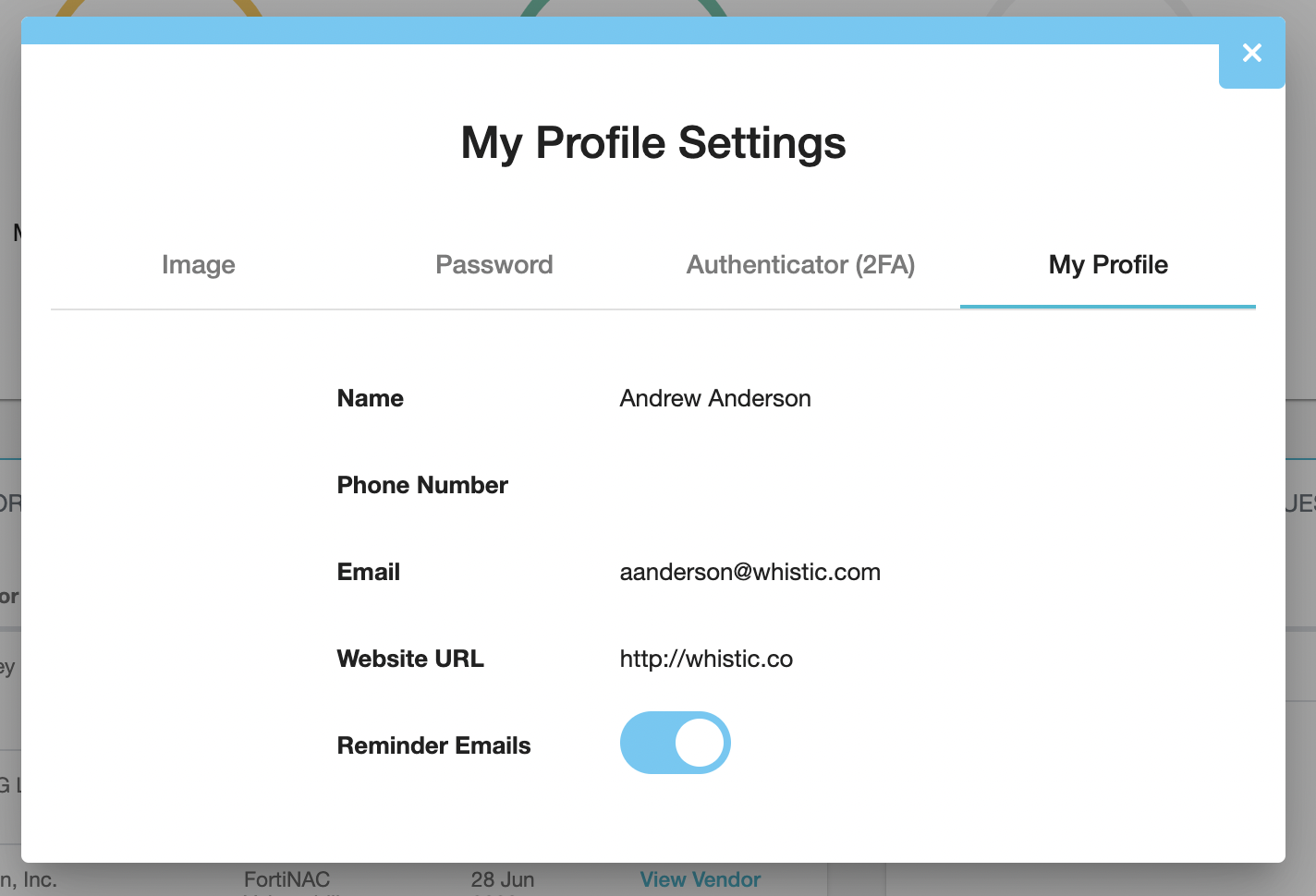The image size is (1316, 896).
Task: Open the Website URL http://whistic.co
Action: coord(706,659)
